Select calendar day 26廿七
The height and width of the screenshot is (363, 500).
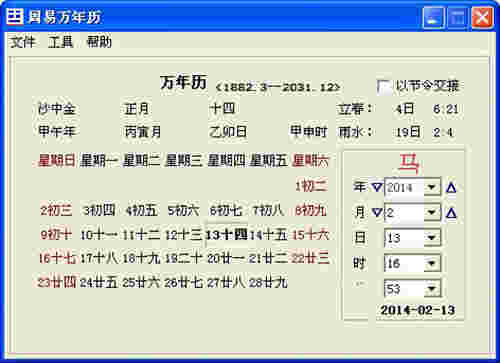coord(183,283)
